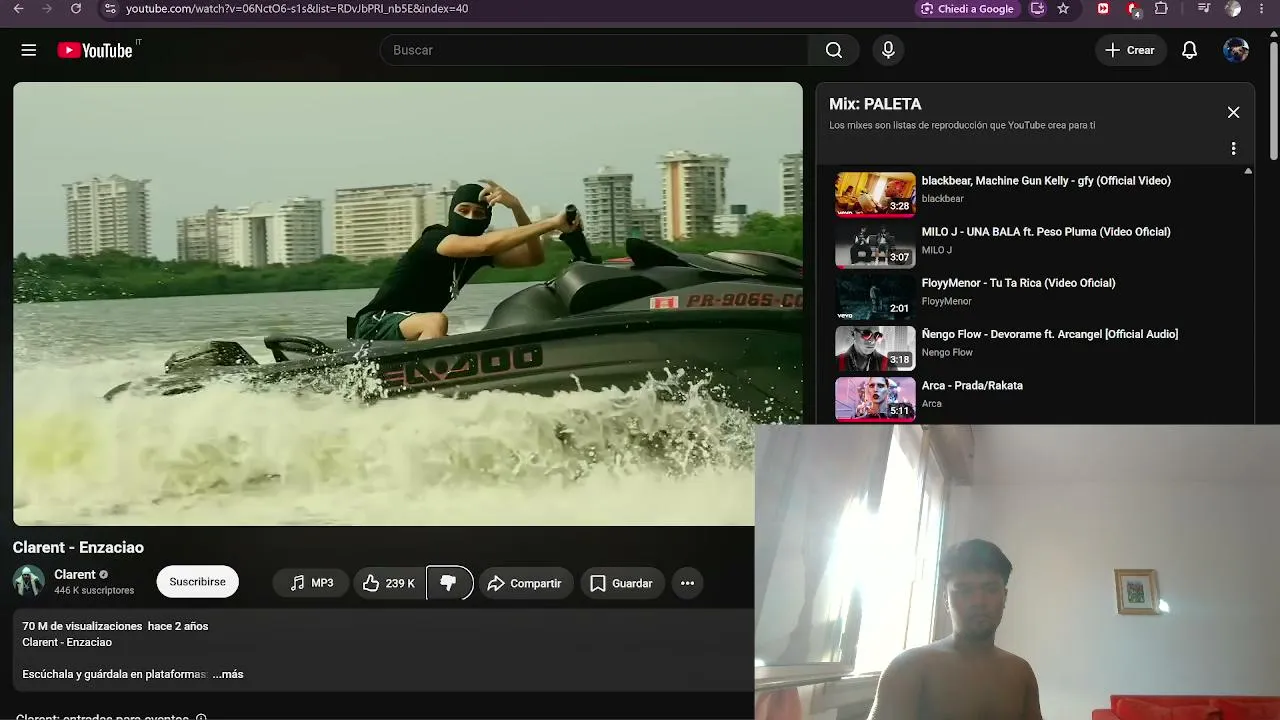This screenshot has width=1280, height=720.
Task: Open the browser media controls icon
Action: [x=1204, y=9]
